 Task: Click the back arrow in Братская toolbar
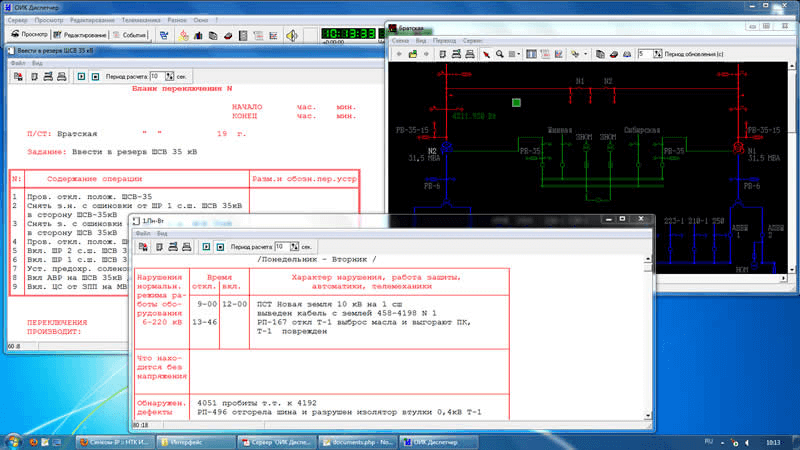coord(397,53)
